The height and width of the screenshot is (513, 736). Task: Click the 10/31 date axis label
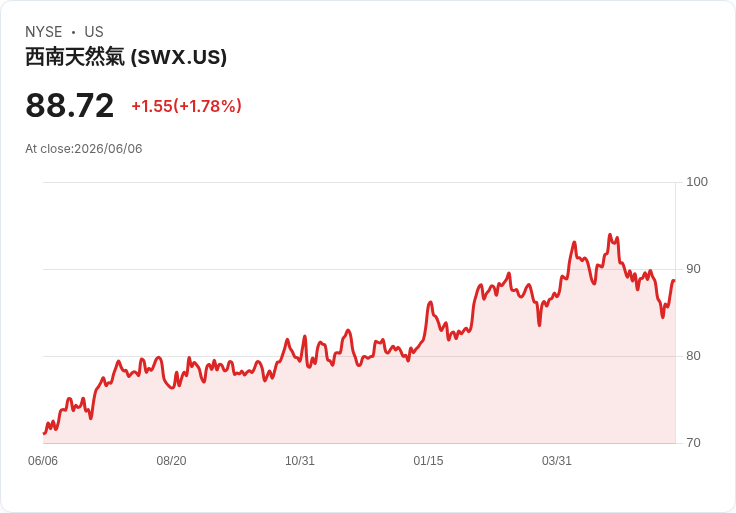click(300, 460)
